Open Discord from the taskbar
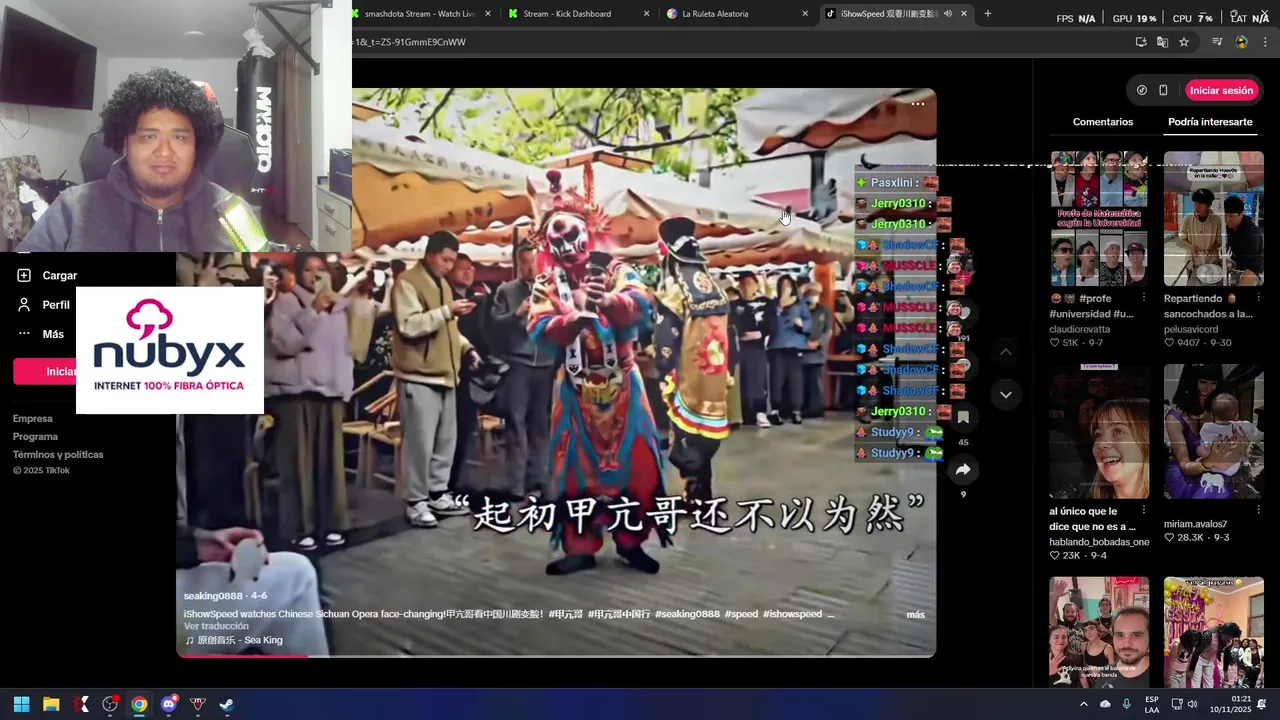This screenshot has height=720, width=1280. [x=168, y=704]
